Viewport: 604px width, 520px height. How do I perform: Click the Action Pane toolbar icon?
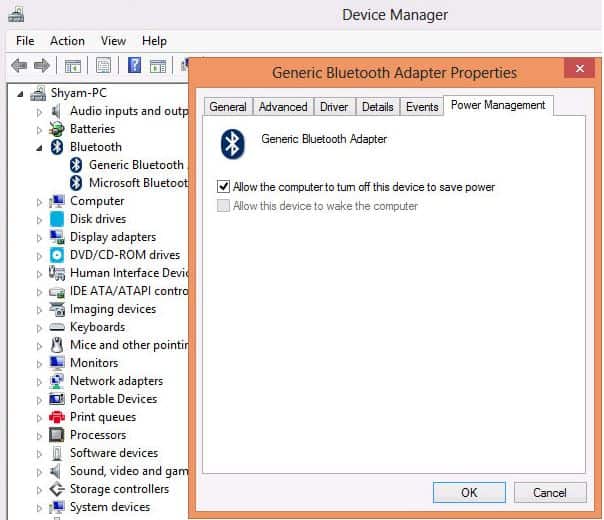[x=158, y=66]
